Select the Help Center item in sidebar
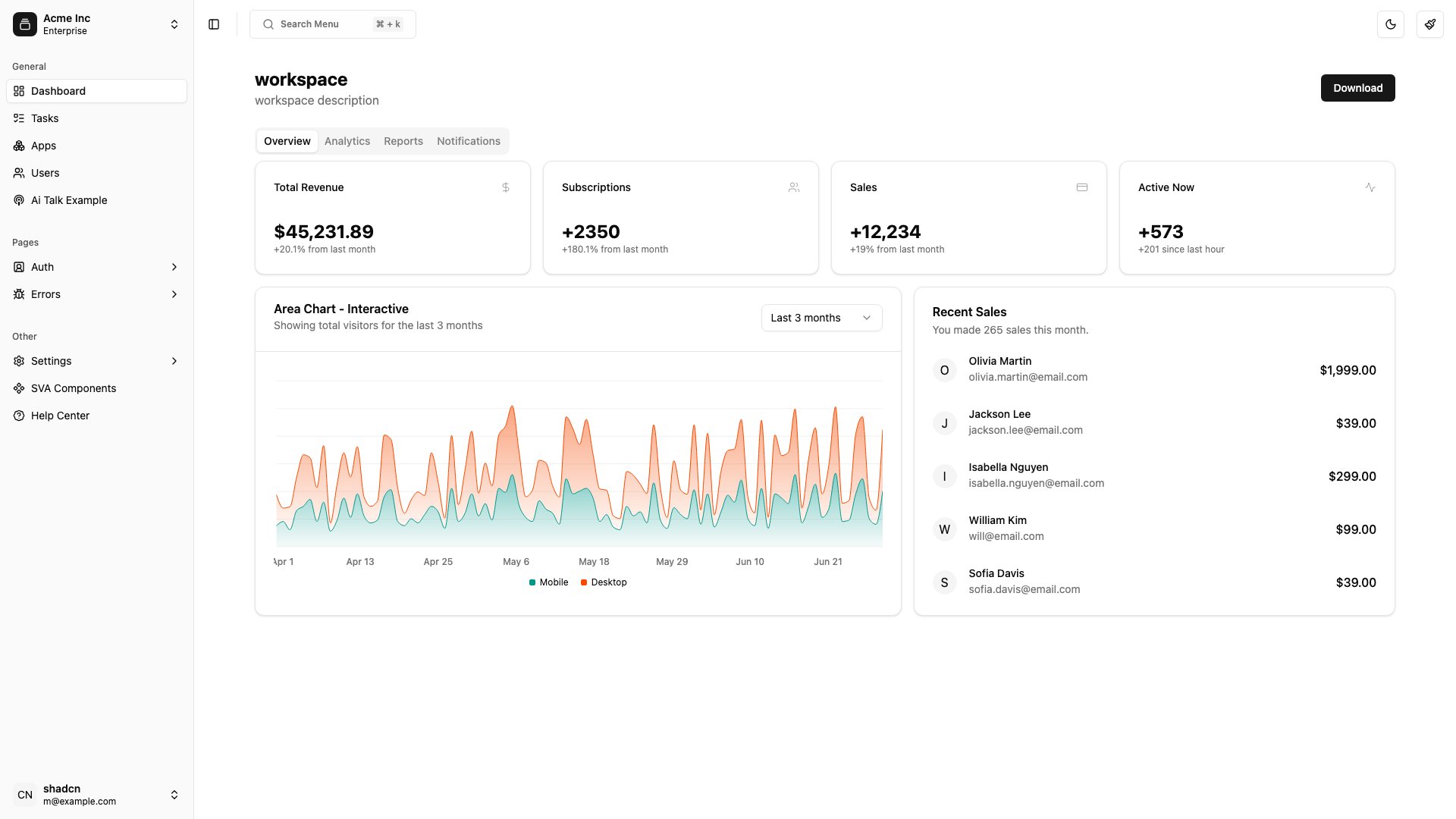Screen dimensions: 1456x819 [60, 416]
